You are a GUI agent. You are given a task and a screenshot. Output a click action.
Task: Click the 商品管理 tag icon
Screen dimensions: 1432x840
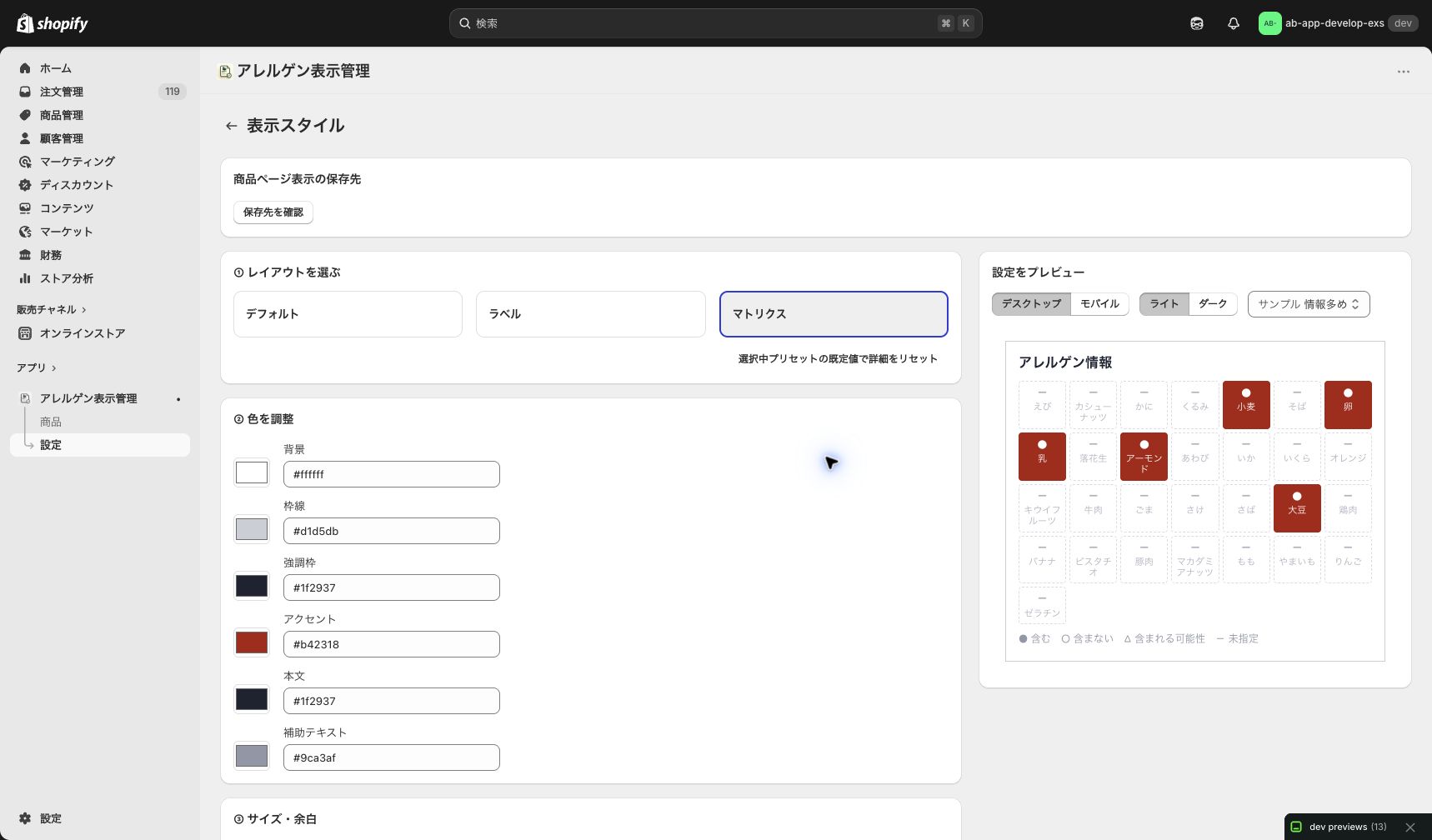(x=25, y=115)
